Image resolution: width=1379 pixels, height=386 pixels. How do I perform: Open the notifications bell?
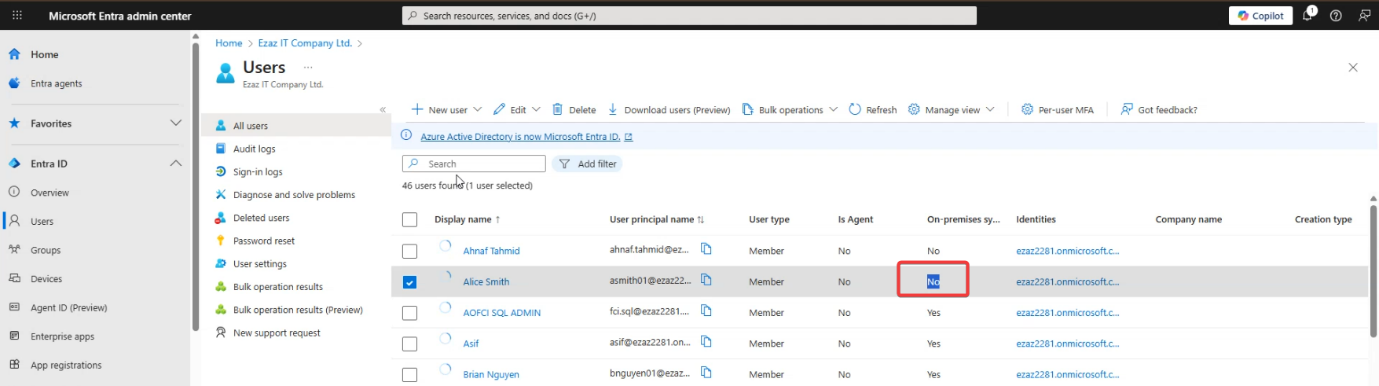(x=1308, y=15)
